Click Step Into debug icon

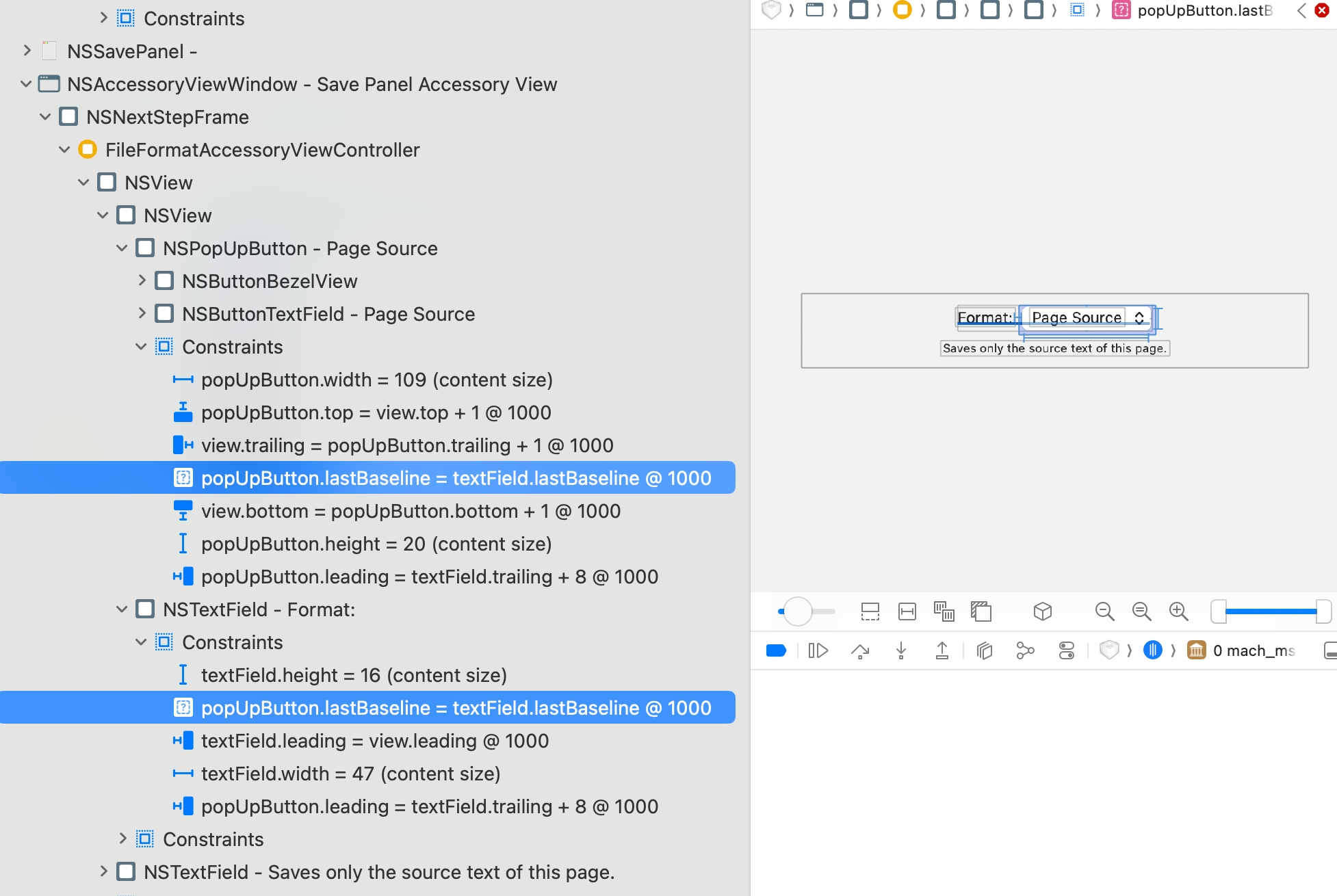[901, 650]
